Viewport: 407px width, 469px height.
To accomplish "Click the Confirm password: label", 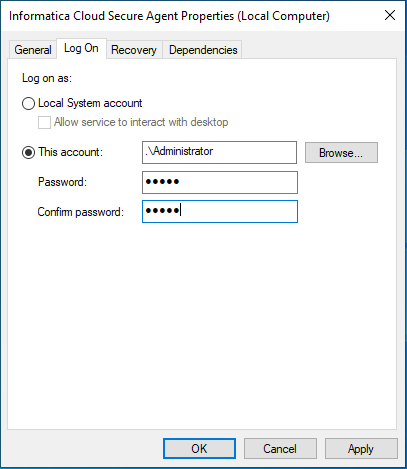I will [80, 212].
